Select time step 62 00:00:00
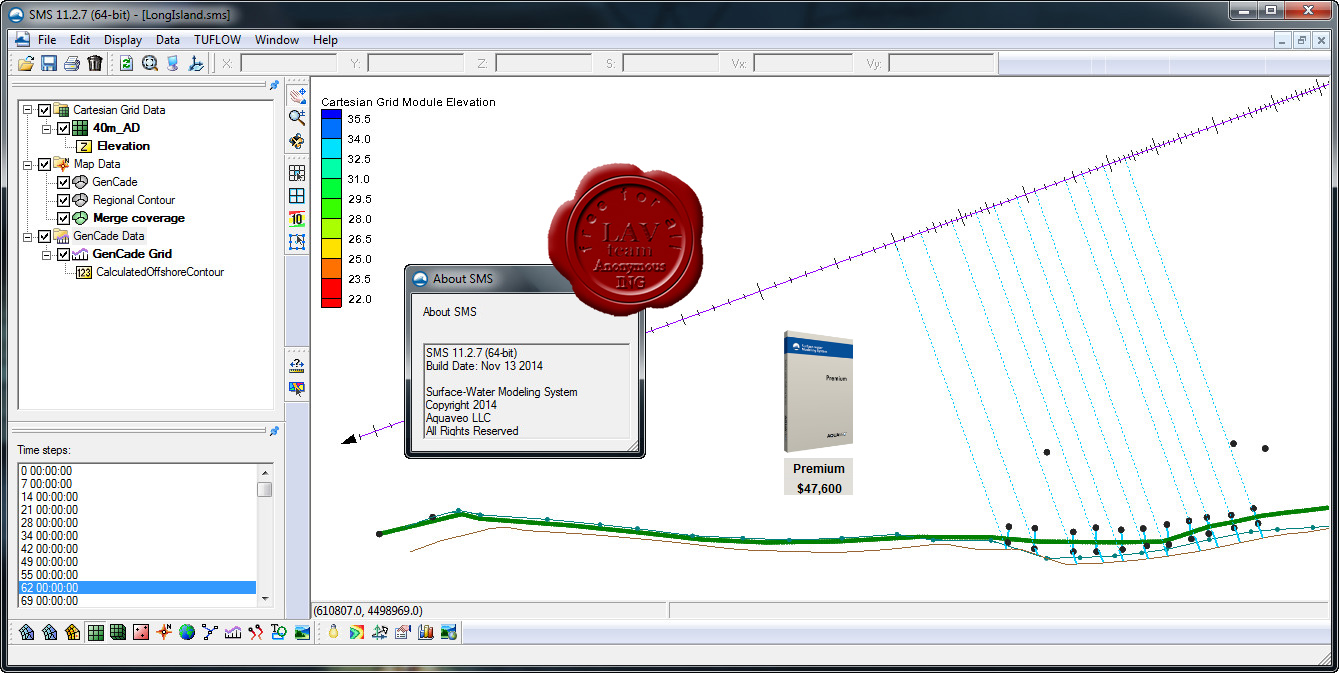 [x=138, y=588]
